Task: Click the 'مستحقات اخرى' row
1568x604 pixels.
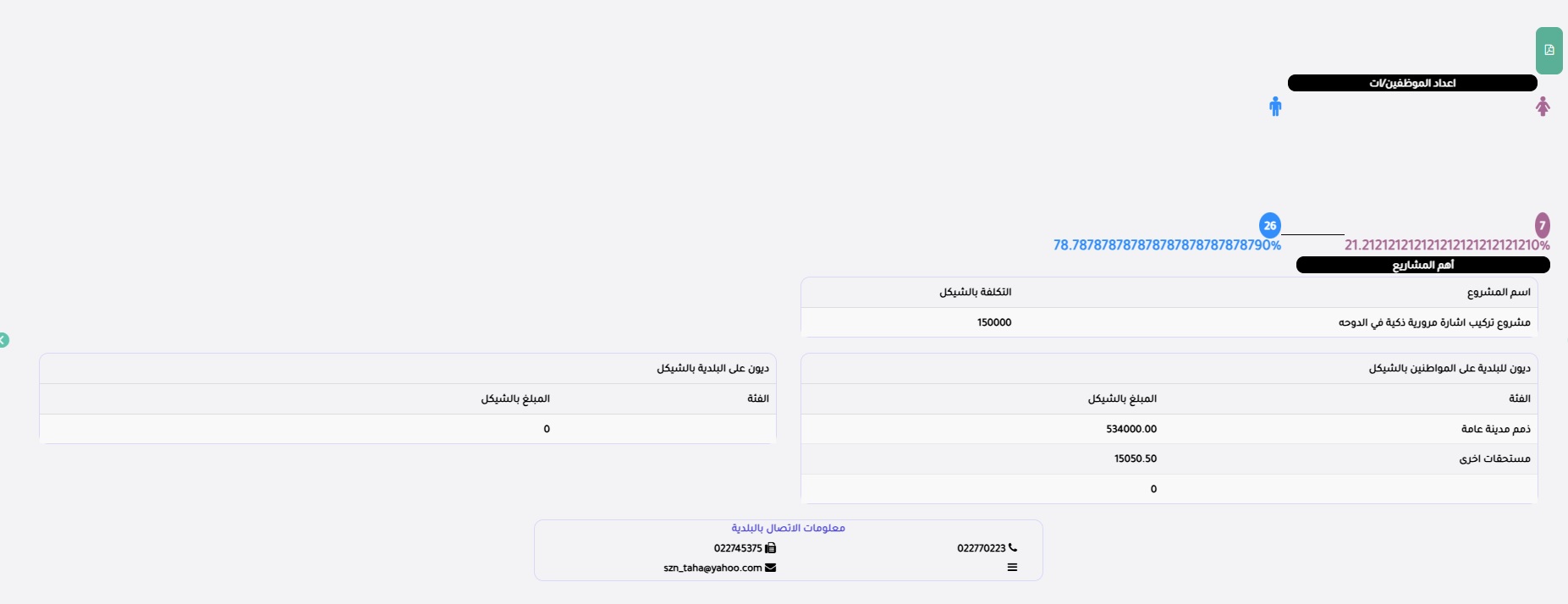Action: pyautogui.click(x=1494, y=458)
